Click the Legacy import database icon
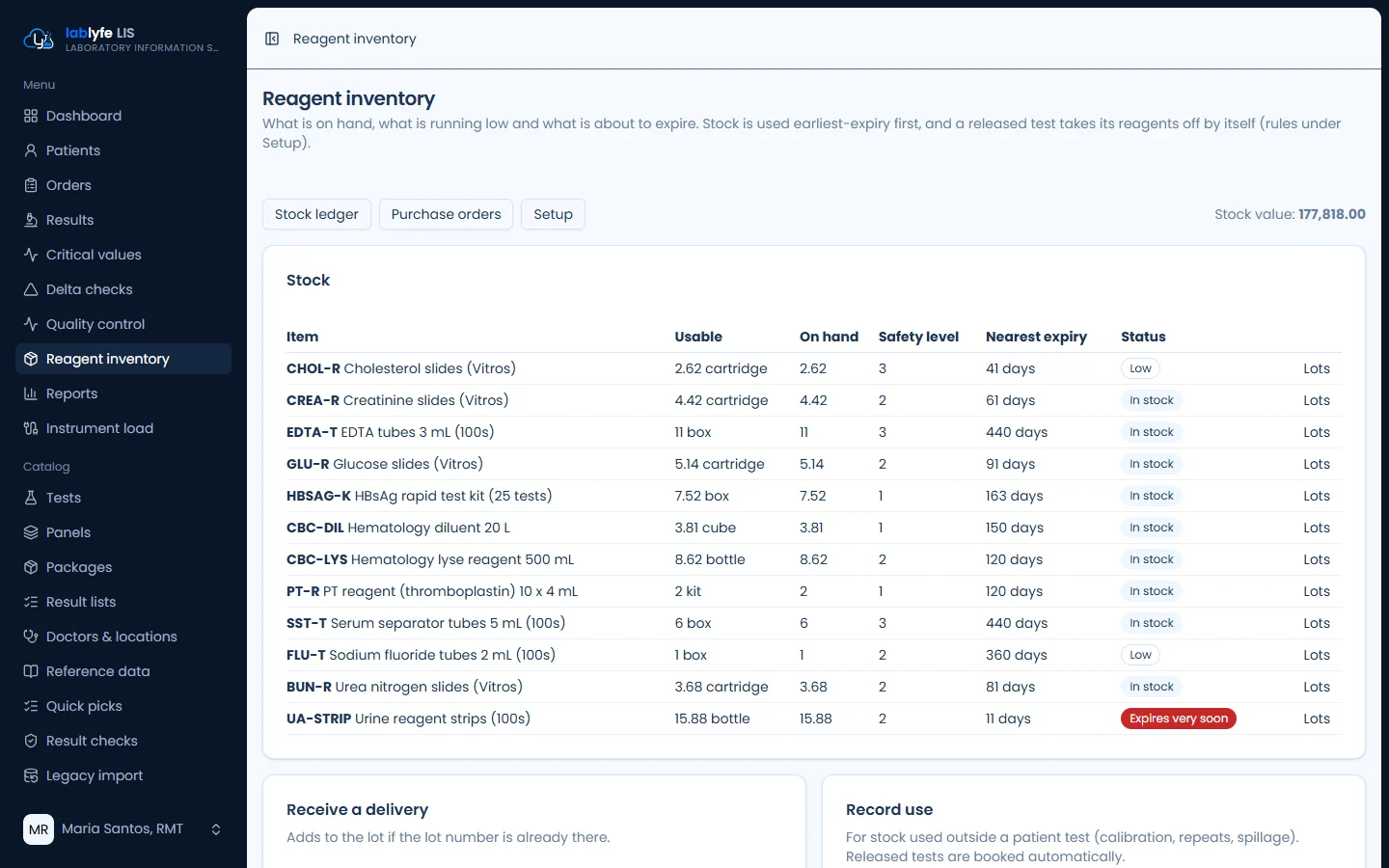 [31, 775]
